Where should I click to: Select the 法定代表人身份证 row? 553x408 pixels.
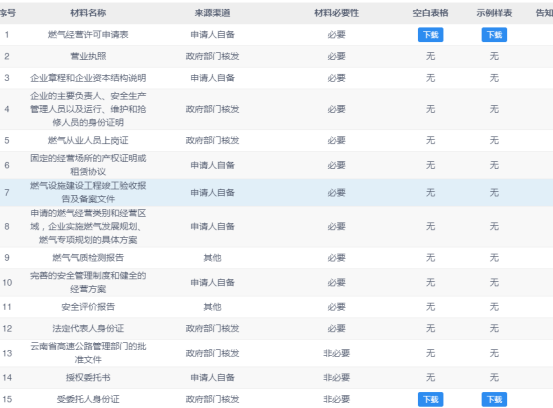pos(276,329)
